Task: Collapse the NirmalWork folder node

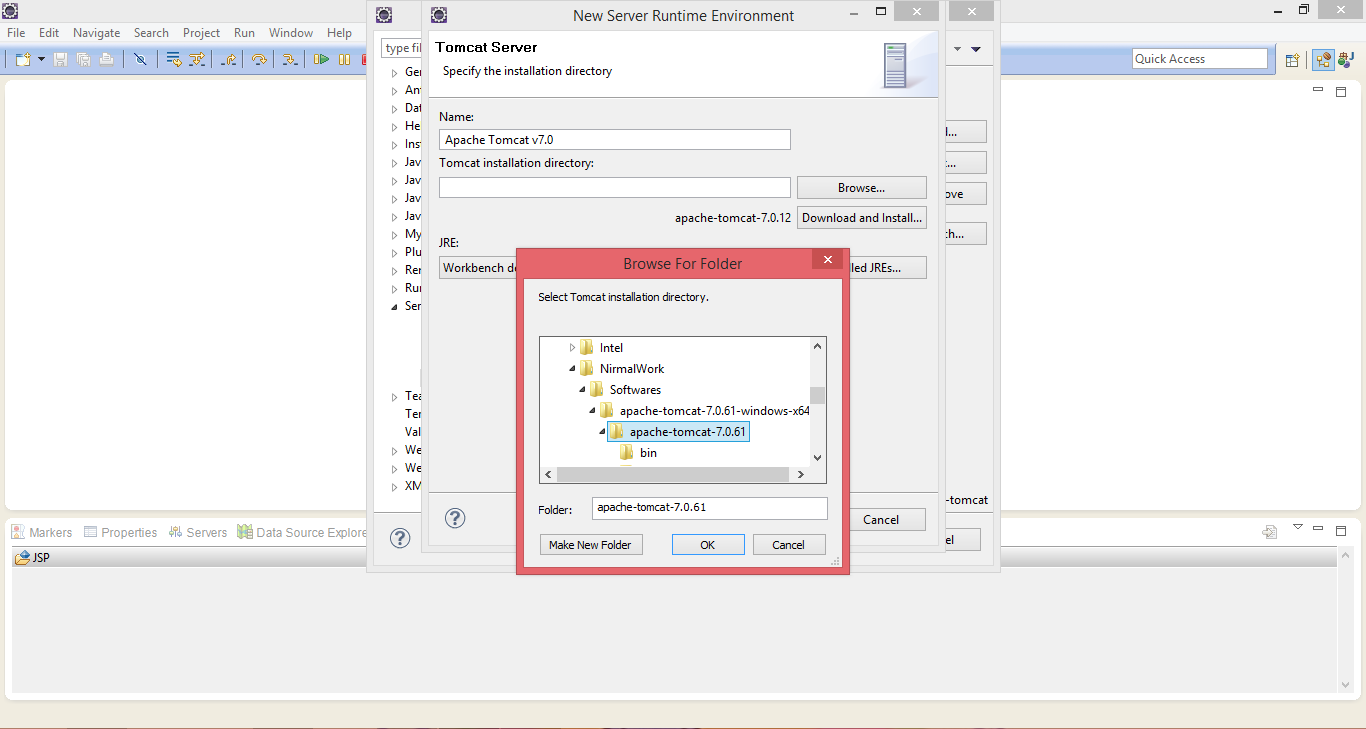Action: [573, 369]
